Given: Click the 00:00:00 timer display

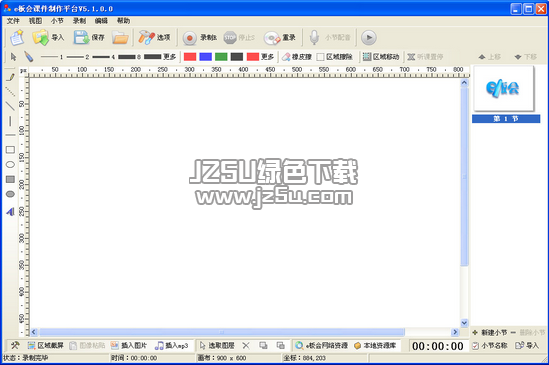Looking at the screenshot, I should (438, 346).
